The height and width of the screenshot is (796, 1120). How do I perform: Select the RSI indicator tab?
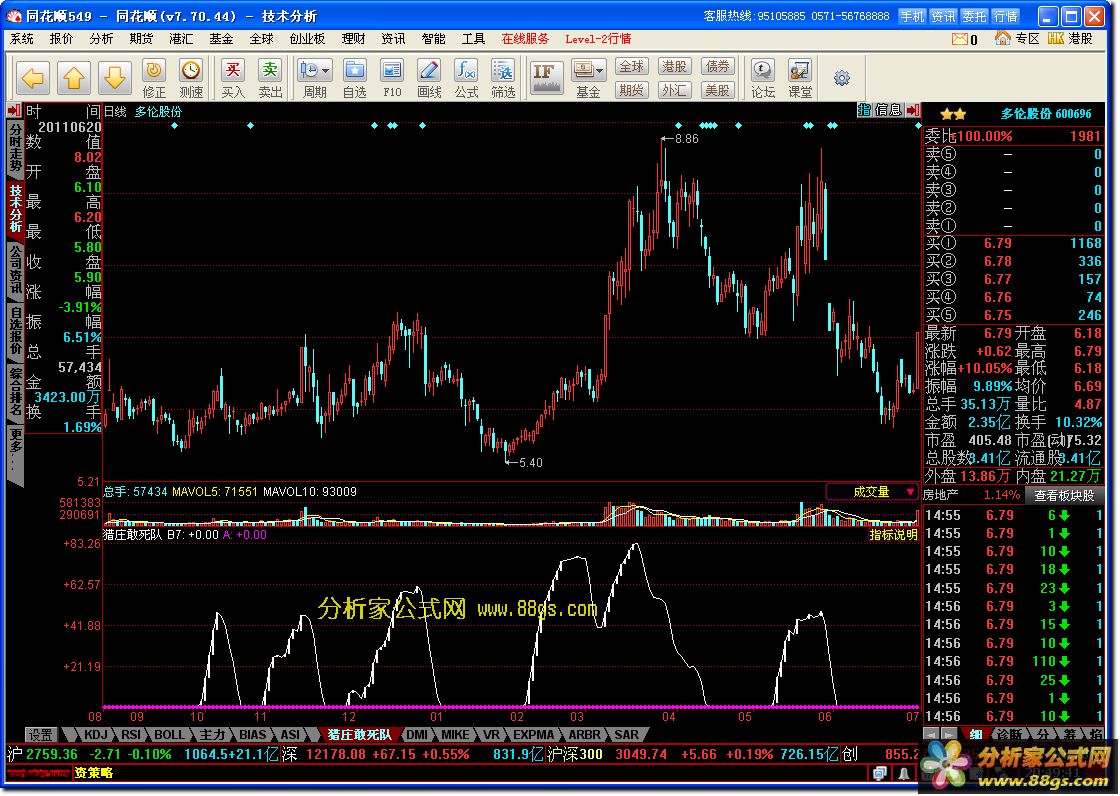131,735
